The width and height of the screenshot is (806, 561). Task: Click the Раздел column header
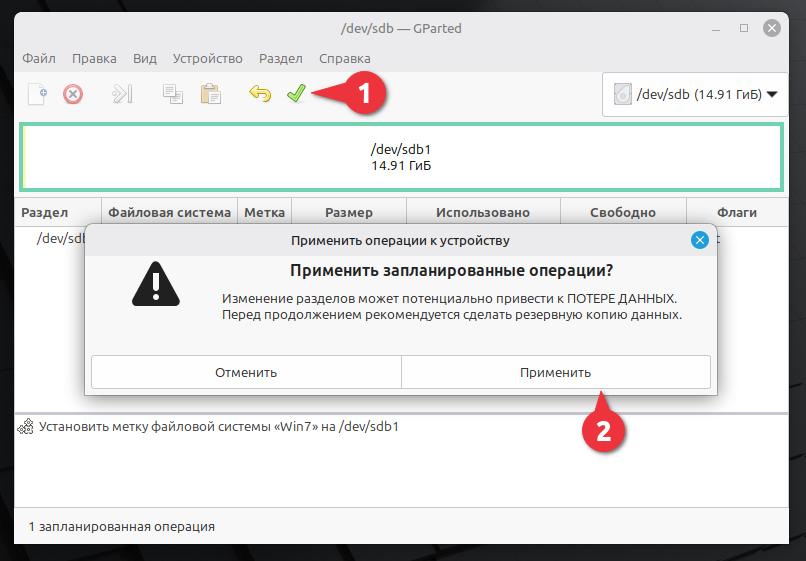[x=58, y=212]
